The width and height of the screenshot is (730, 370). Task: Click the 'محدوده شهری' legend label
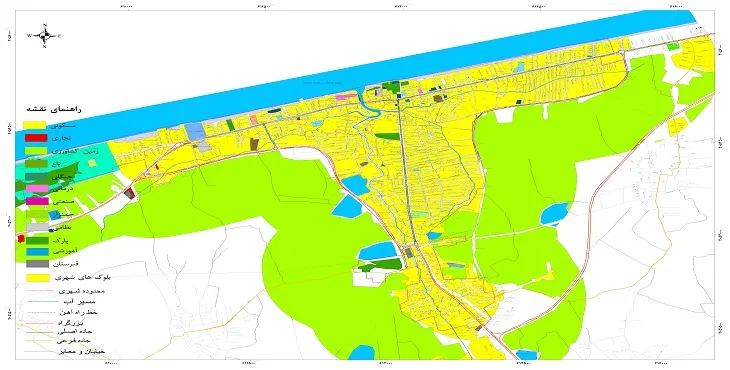point(82,291)
